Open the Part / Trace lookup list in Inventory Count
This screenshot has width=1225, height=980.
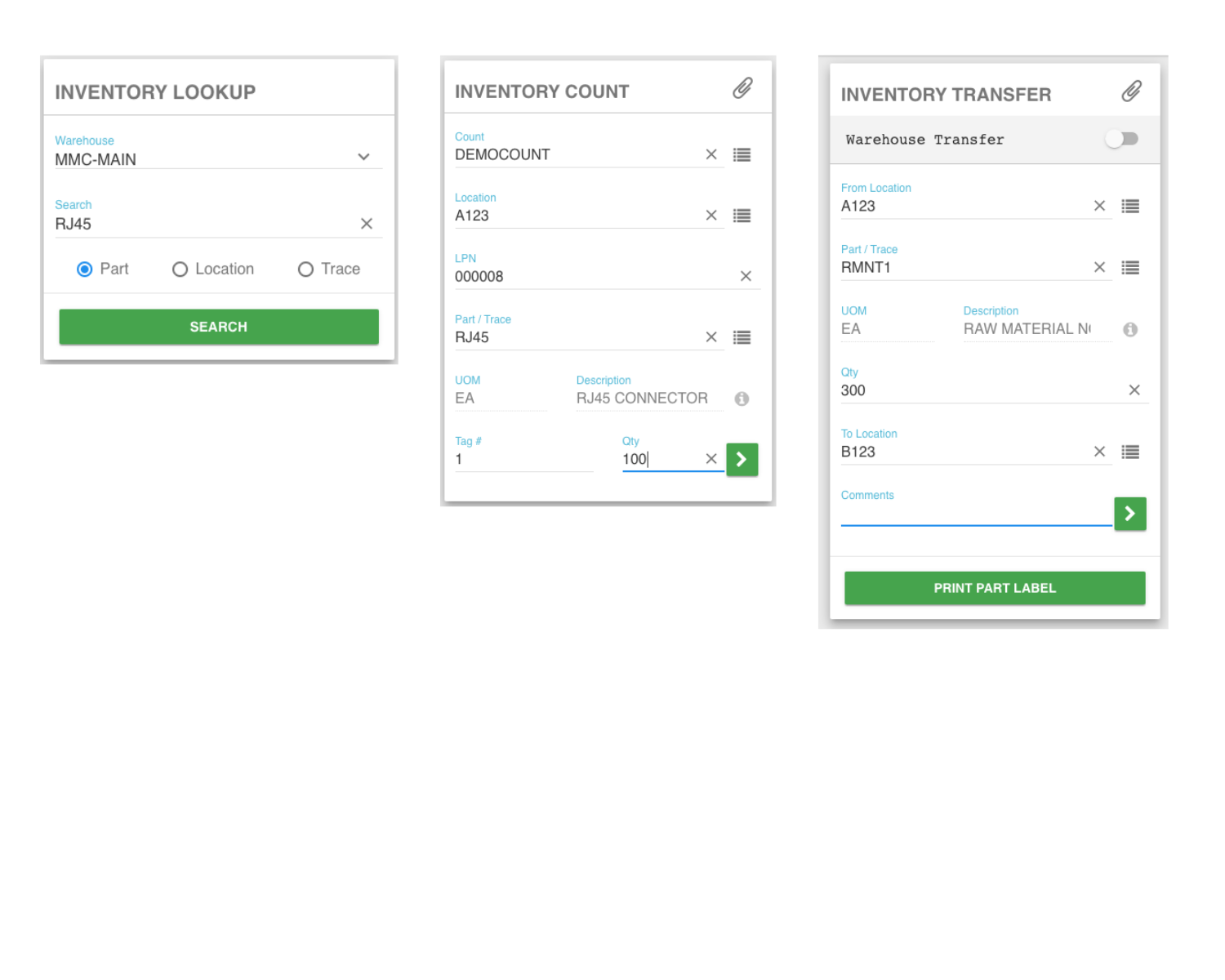742,337
